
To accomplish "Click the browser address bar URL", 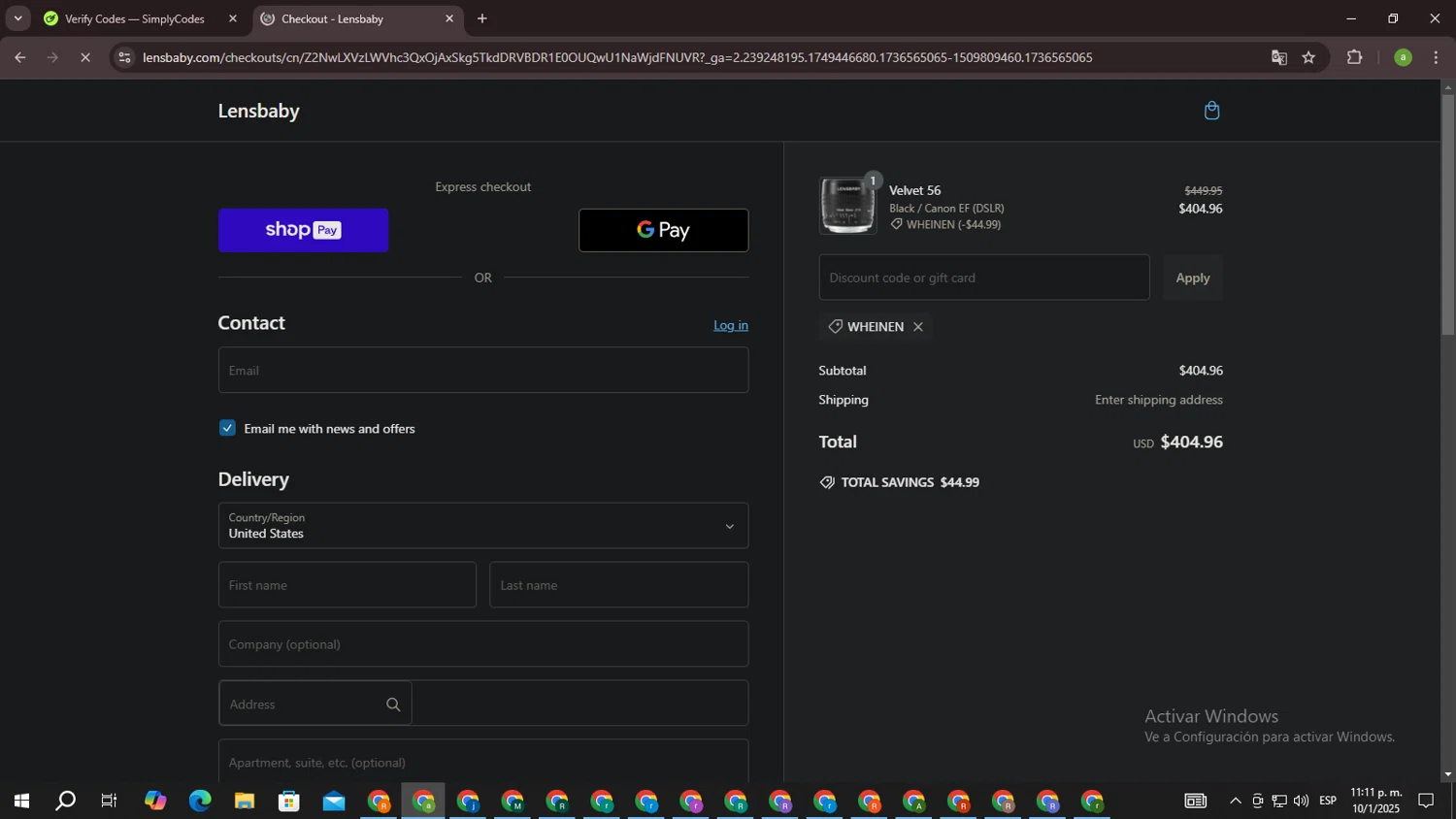I will pyautogui.click(x=617, y=57).
